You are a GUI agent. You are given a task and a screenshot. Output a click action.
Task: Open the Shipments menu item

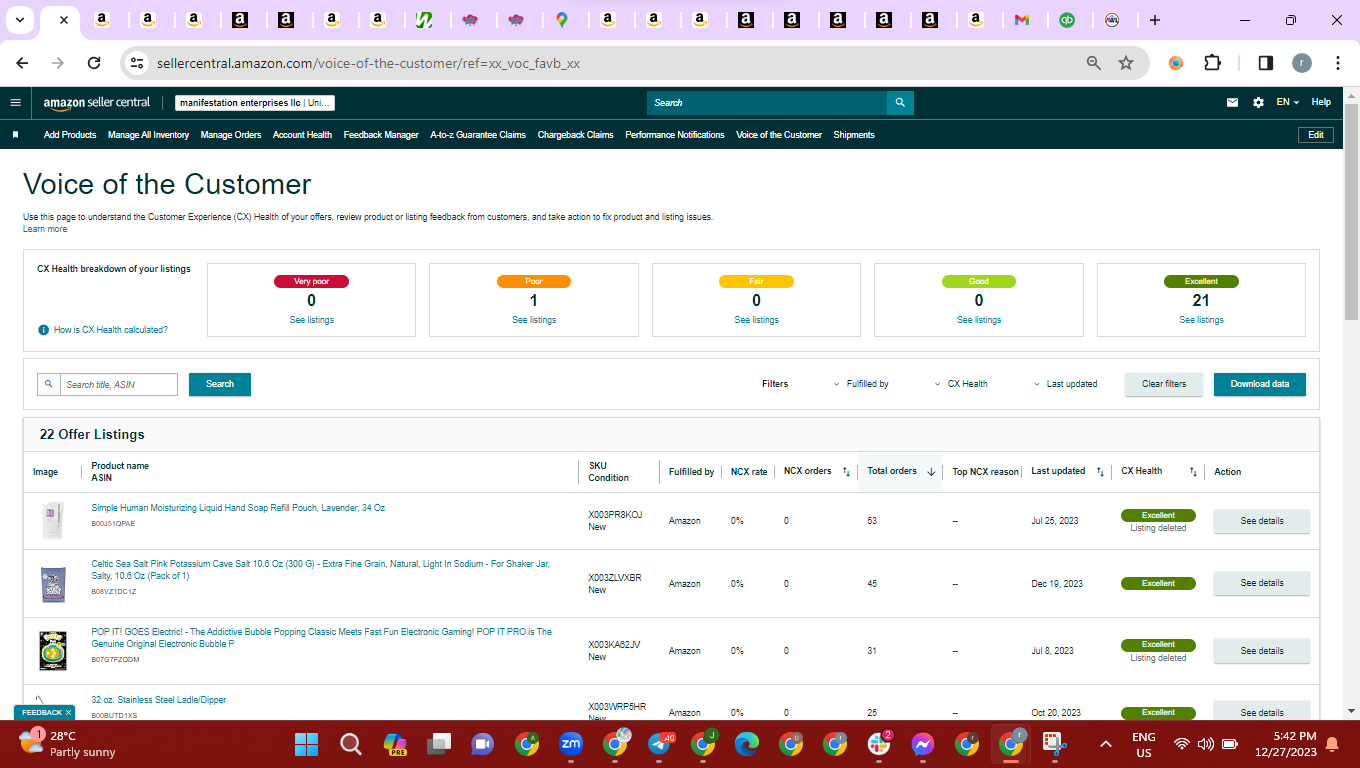[854, 135]
